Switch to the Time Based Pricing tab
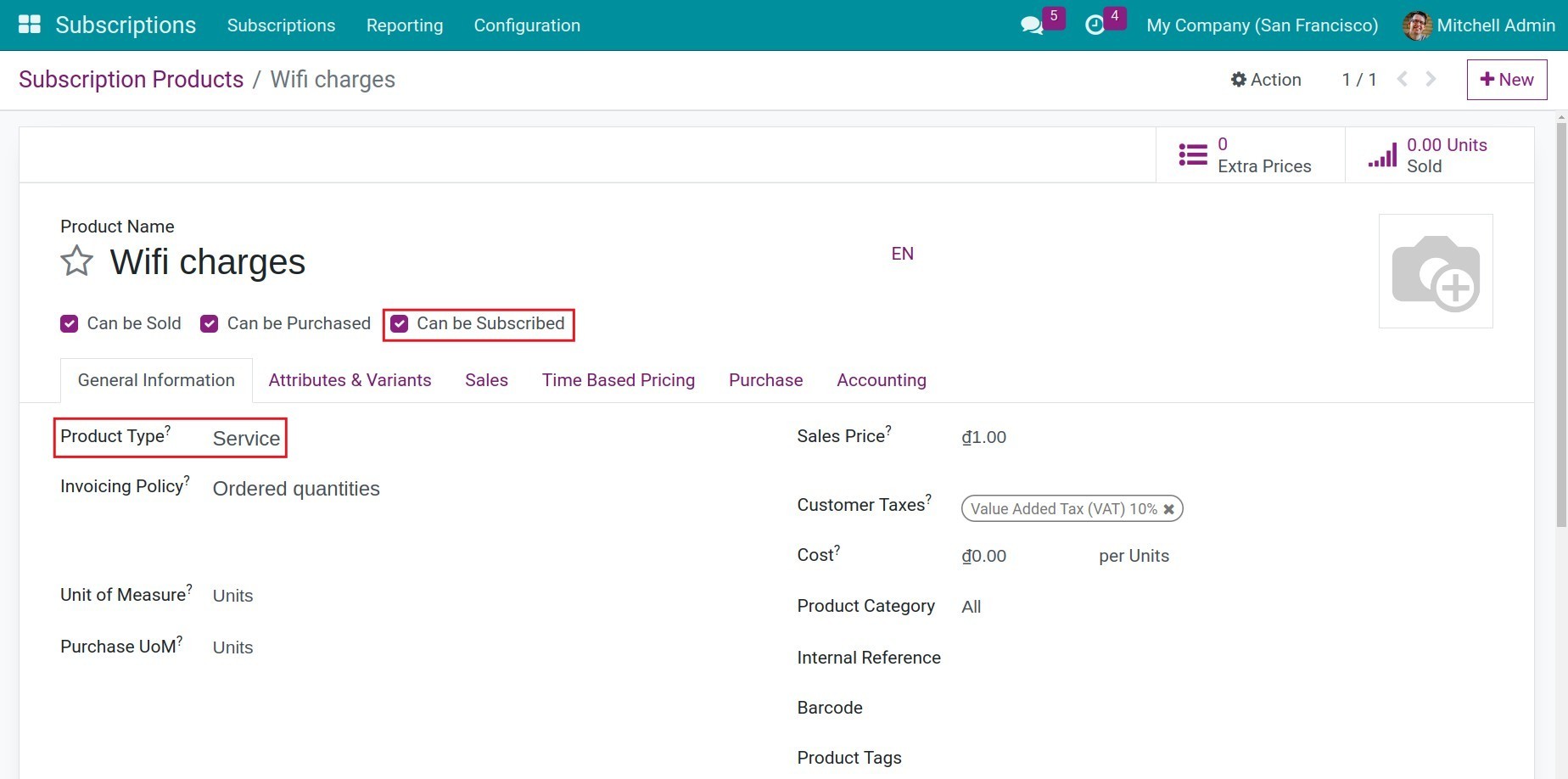The height and width of the screenshot is (779, 1568). pos(619,380)
